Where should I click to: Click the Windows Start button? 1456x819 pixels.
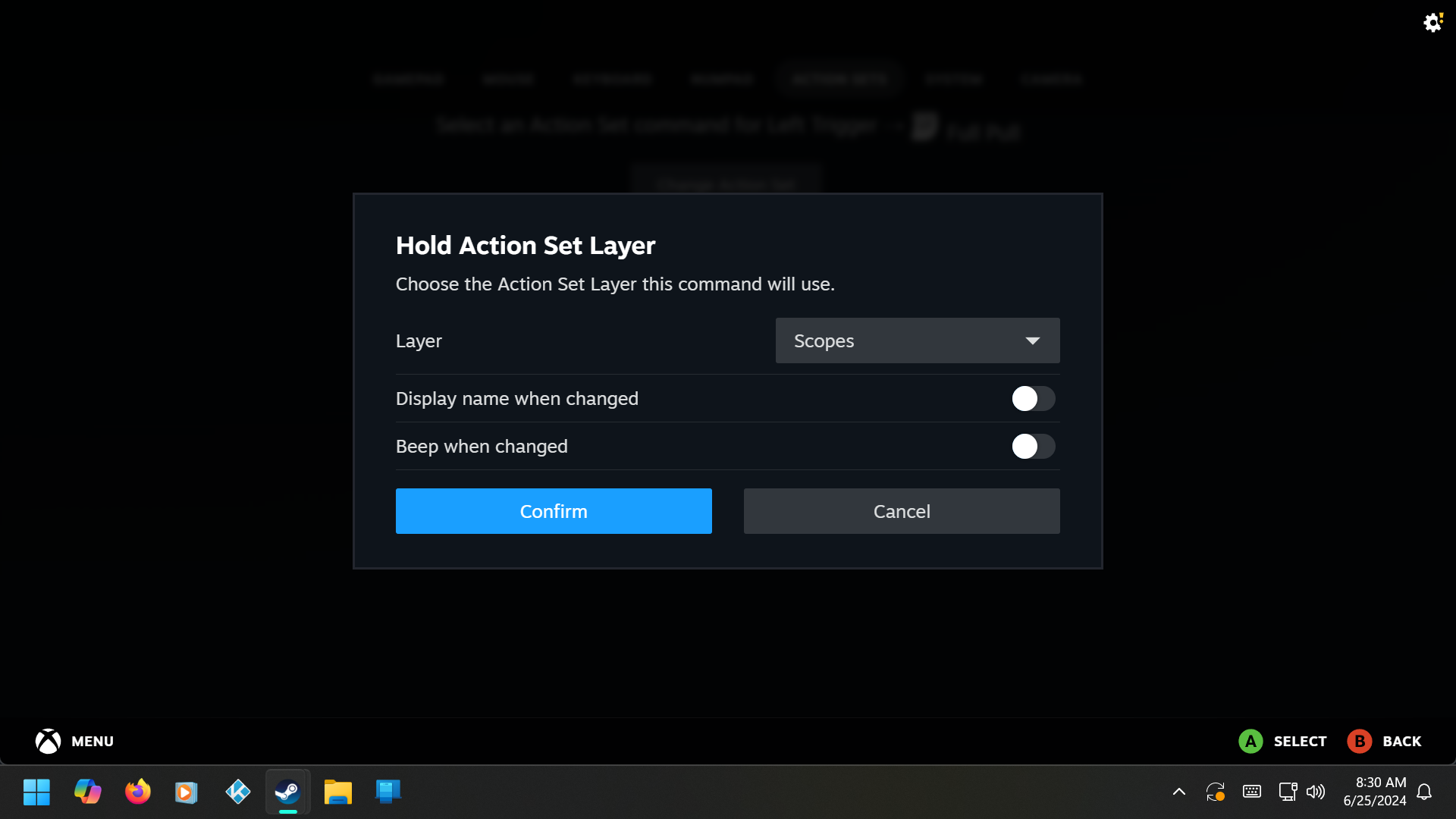(x=36, y=792)
